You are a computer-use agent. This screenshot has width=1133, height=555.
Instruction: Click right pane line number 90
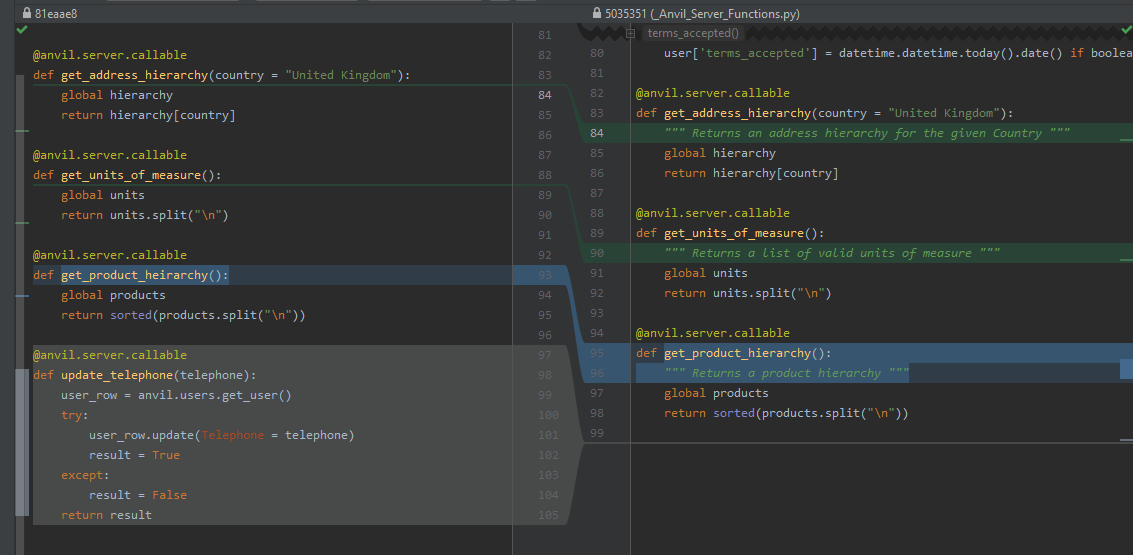[597, 253]
